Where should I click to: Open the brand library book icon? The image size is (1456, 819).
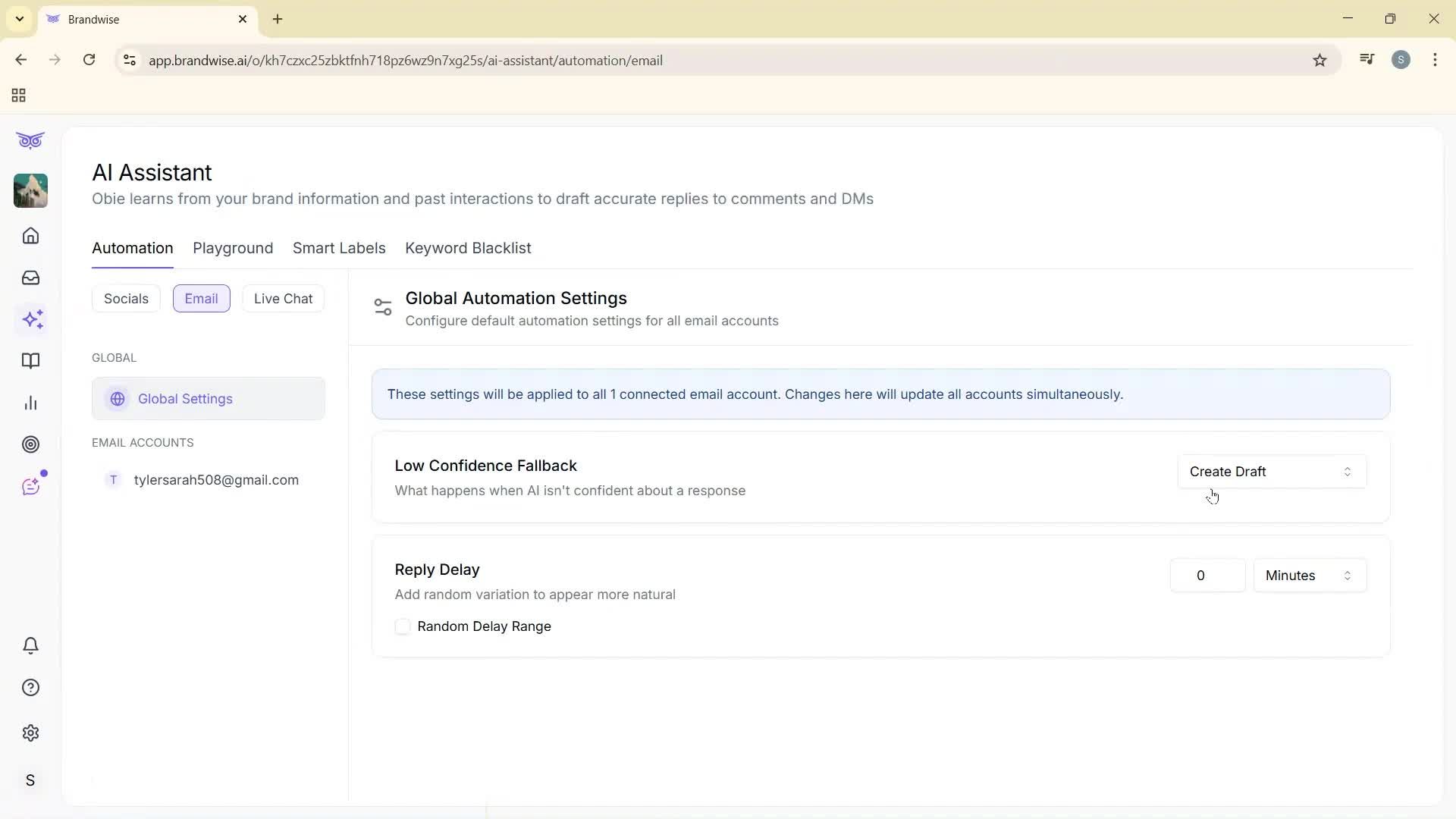click(30, 361)
